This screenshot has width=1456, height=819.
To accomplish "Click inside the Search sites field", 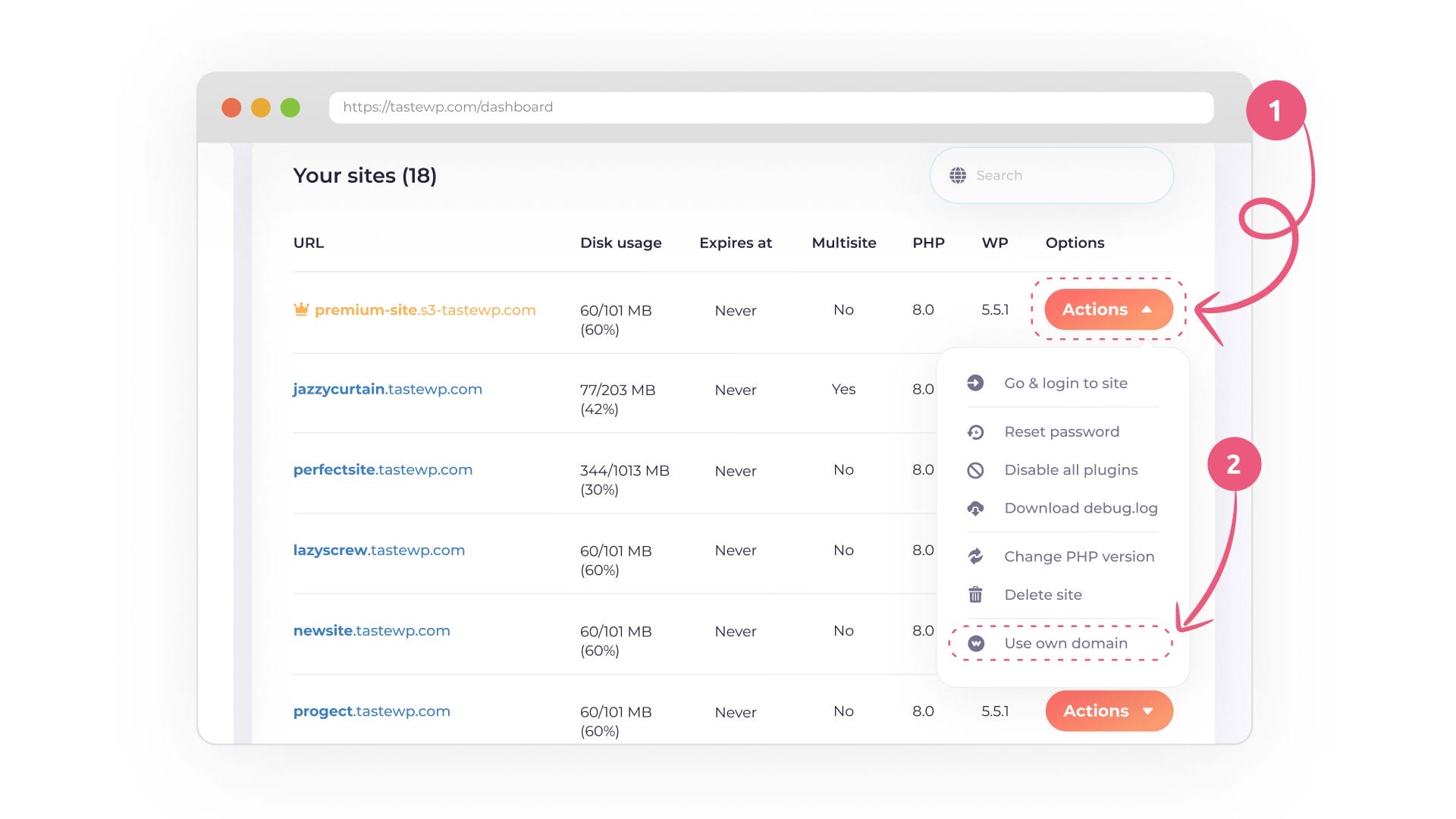I will click(1062, 175).
